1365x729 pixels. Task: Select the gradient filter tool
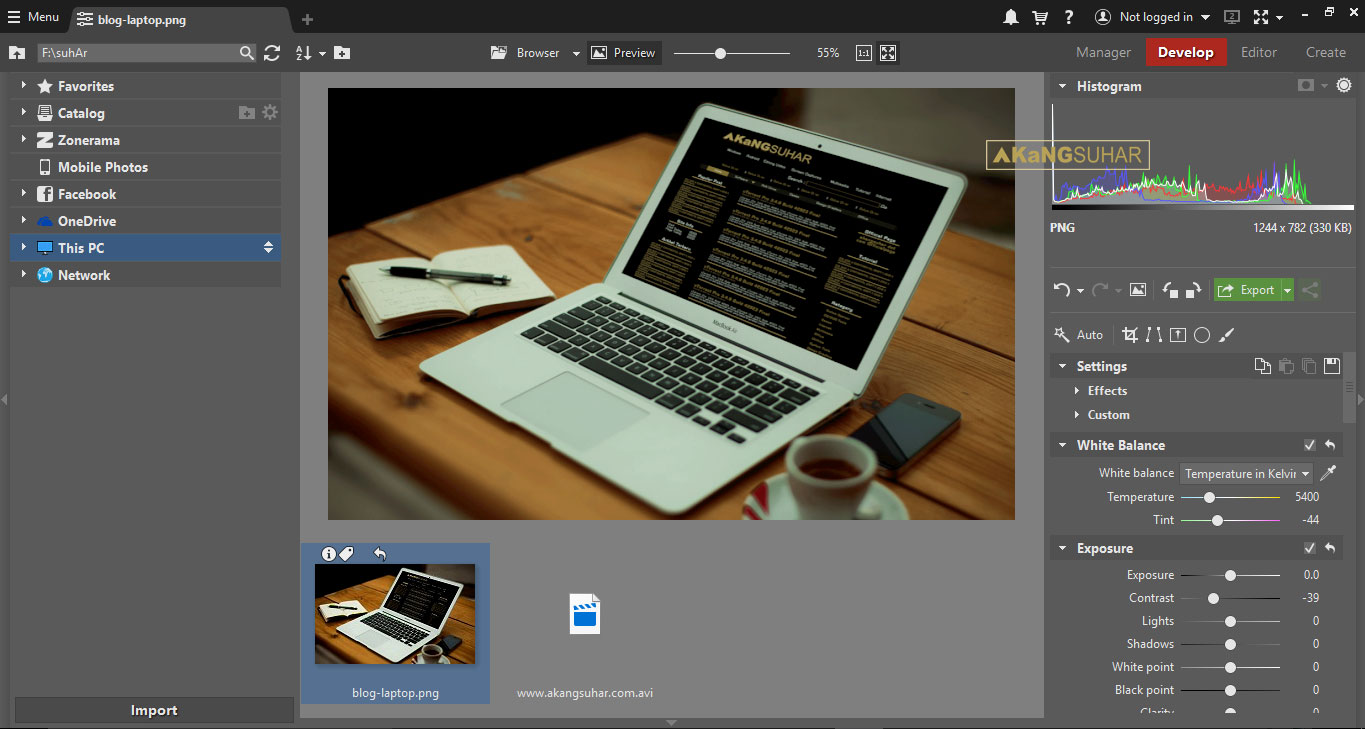point(1178,335)
